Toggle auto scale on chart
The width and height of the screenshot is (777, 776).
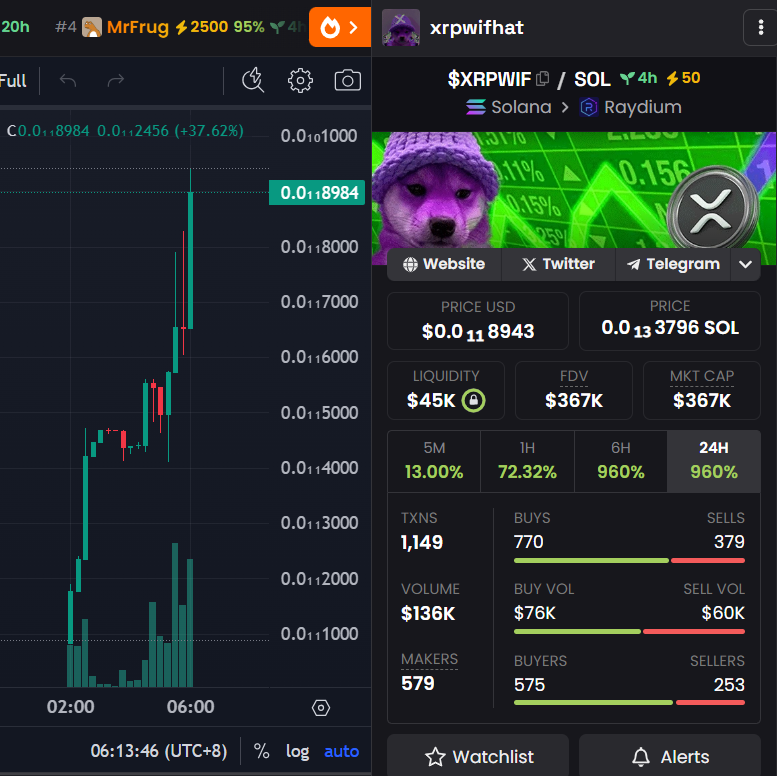[341, 751]
